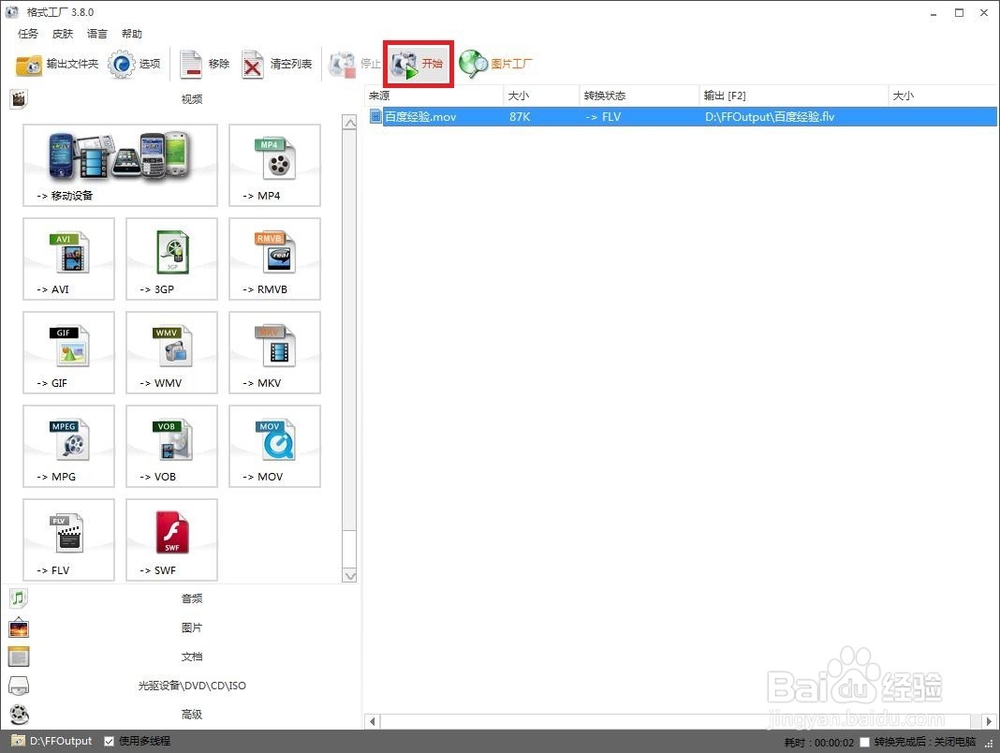The image size is (1000, 753).
Task: Open the 任务 task menu
Action: [27, 34]
